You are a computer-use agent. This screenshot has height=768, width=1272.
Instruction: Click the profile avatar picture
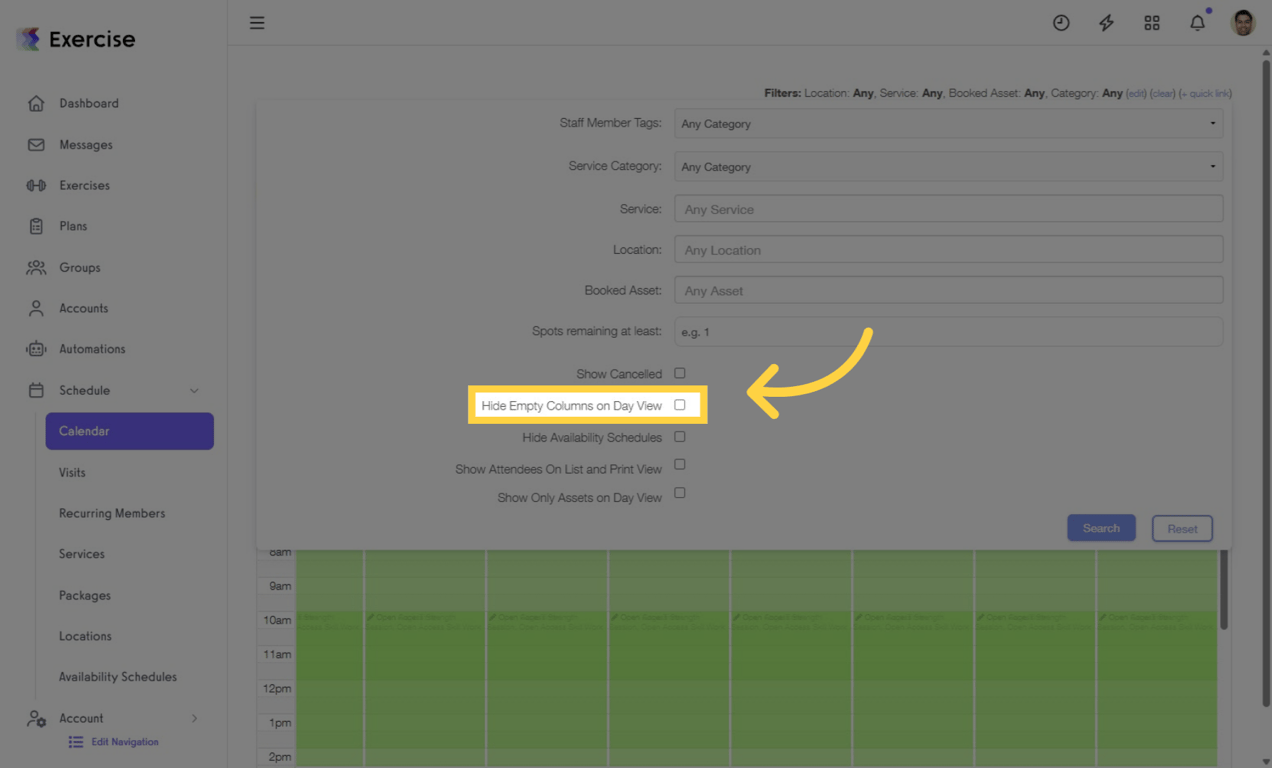(x=1241, y=22)
